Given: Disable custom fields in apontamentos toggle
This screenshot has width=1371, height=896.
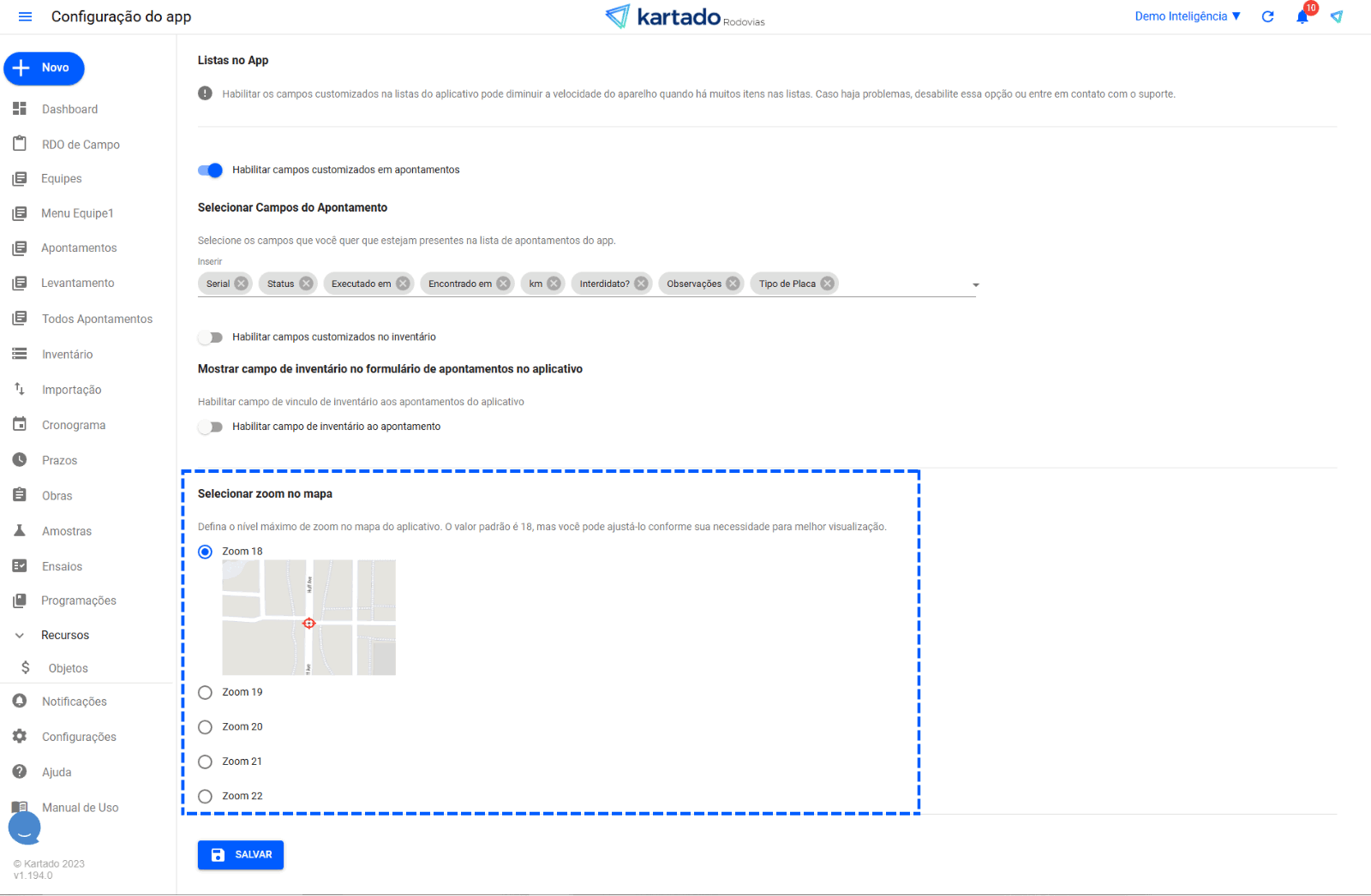Looking at the screenshot, I should pos(210,170).
